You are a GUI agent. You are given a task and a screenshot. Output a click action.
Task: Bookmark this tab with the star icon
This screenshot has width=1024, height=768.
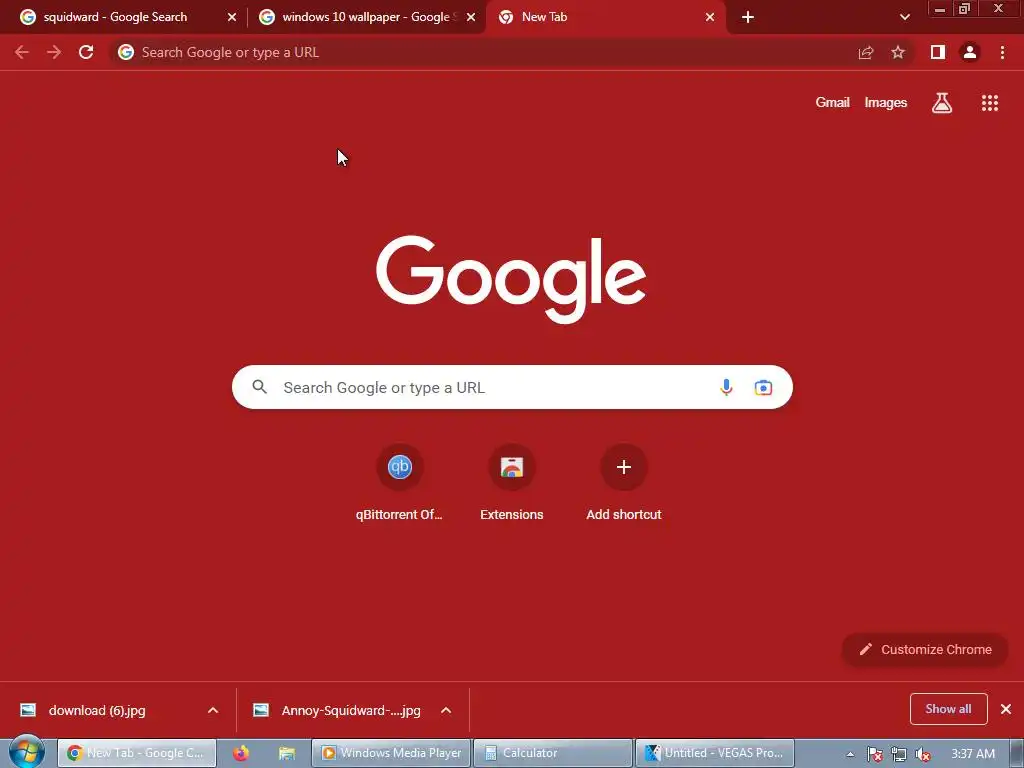coord(898,52)
